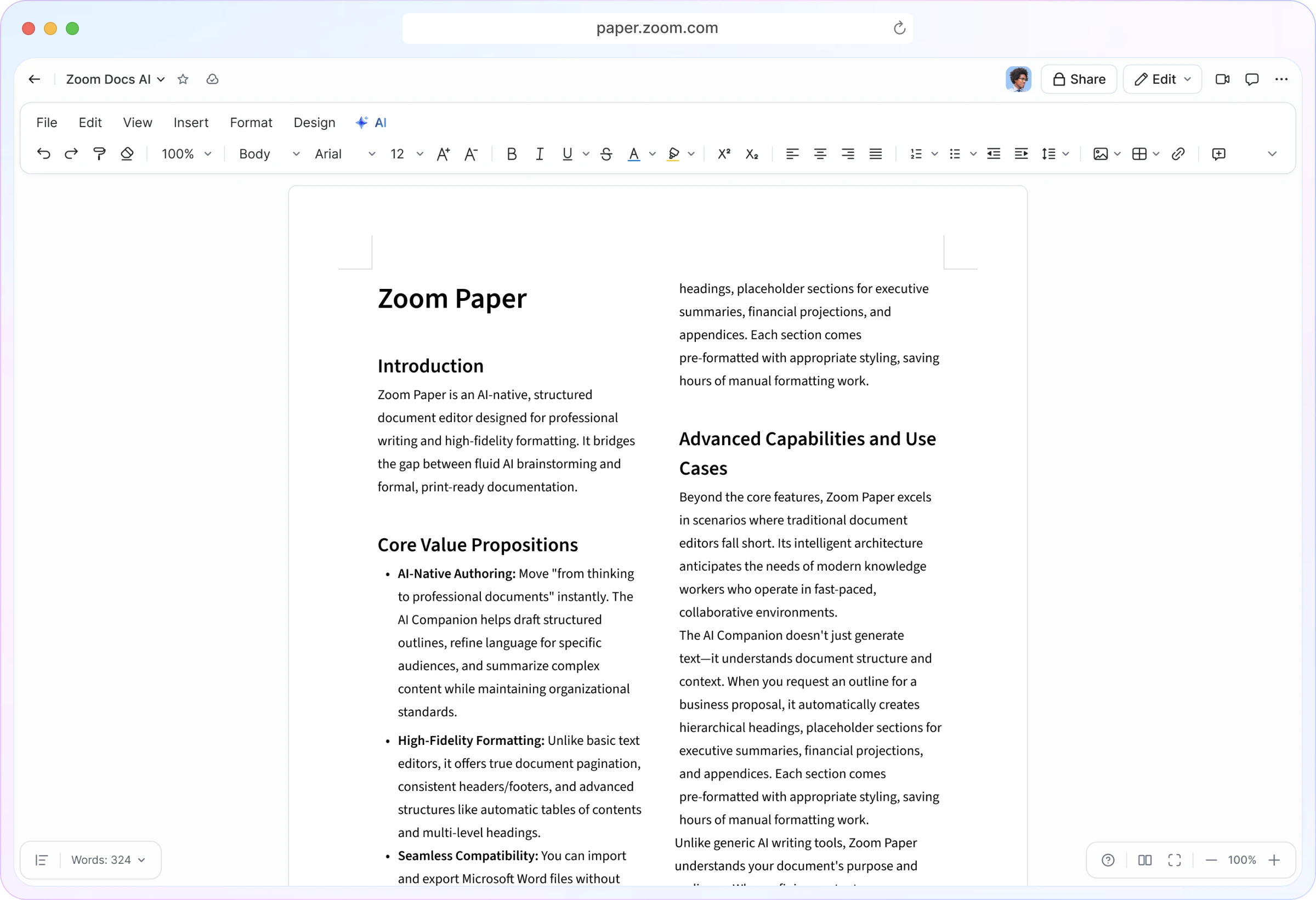Viewport: 1316px width, 900px height.
Task: Open the Arial font family dropdown
Action: pos(345,154)
